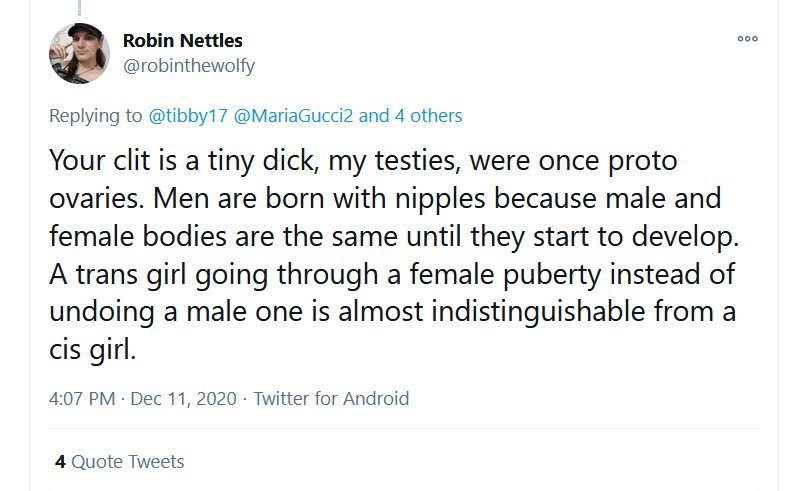Open the Twitter for Android source link
This screenshot has width=801, height=491.
pos(332,399)
